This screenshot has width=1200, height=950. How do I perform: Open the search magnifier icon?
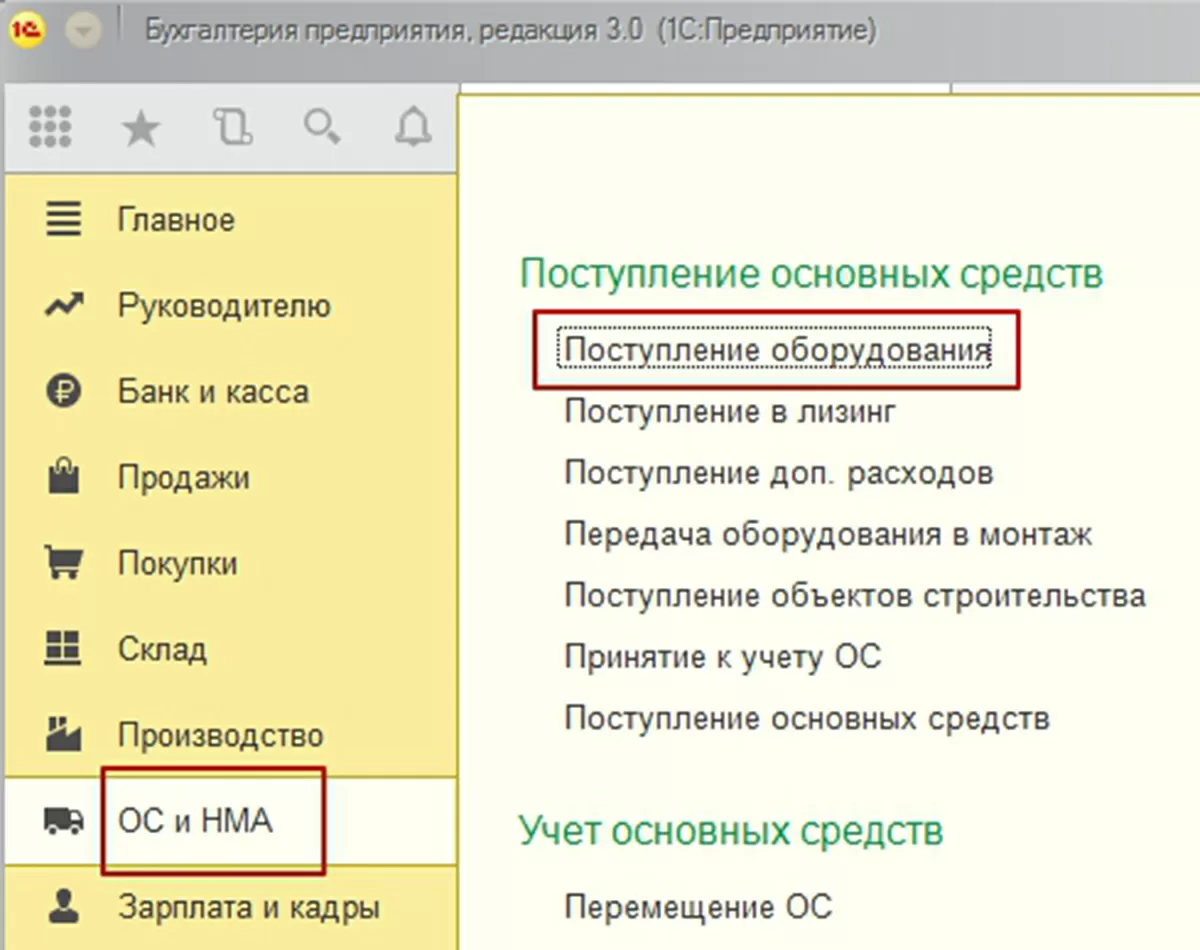click(x=322, y=127)
